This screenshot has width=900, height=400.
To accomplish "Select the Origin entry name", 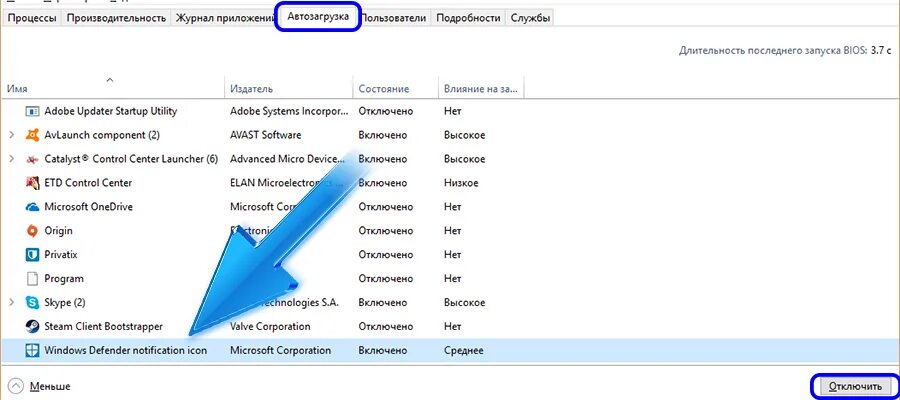I will tap(59, 231).
